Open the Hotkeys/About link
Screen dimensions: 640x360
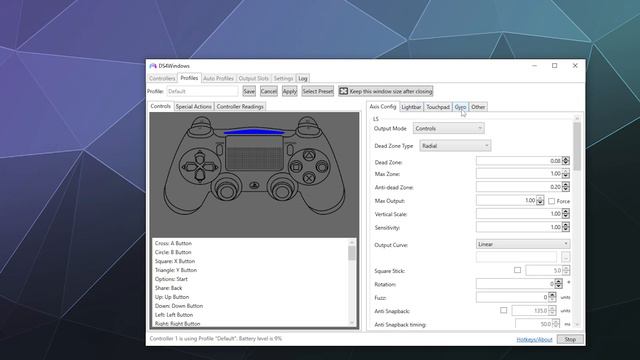click(534, 340)
